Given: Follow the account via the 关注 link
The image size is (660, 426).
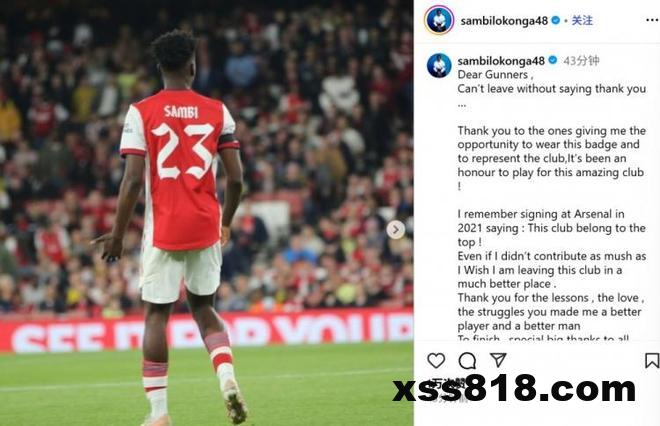Looking at the screenshot, I should point(582,20).
